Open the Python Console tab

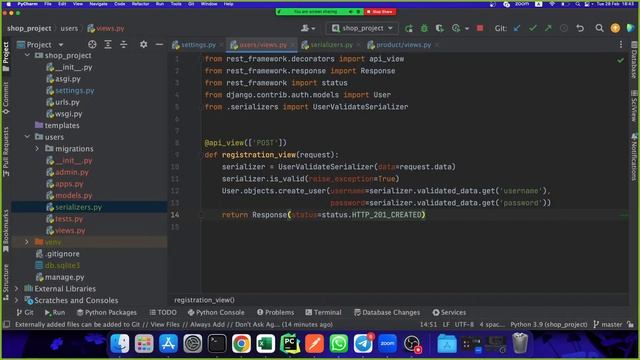point(216,312)
